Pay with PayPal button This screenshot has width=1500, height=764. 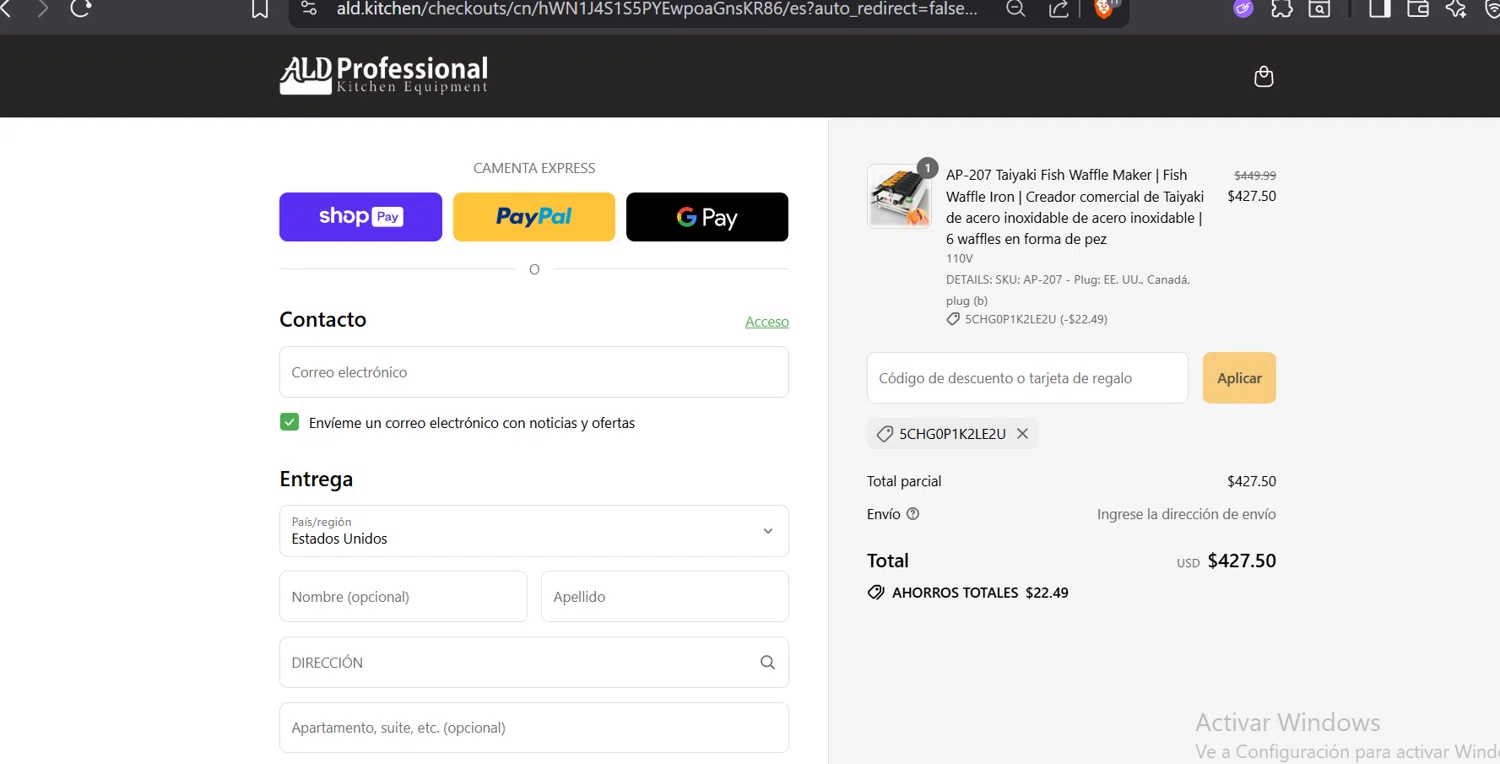click(534, 217)
